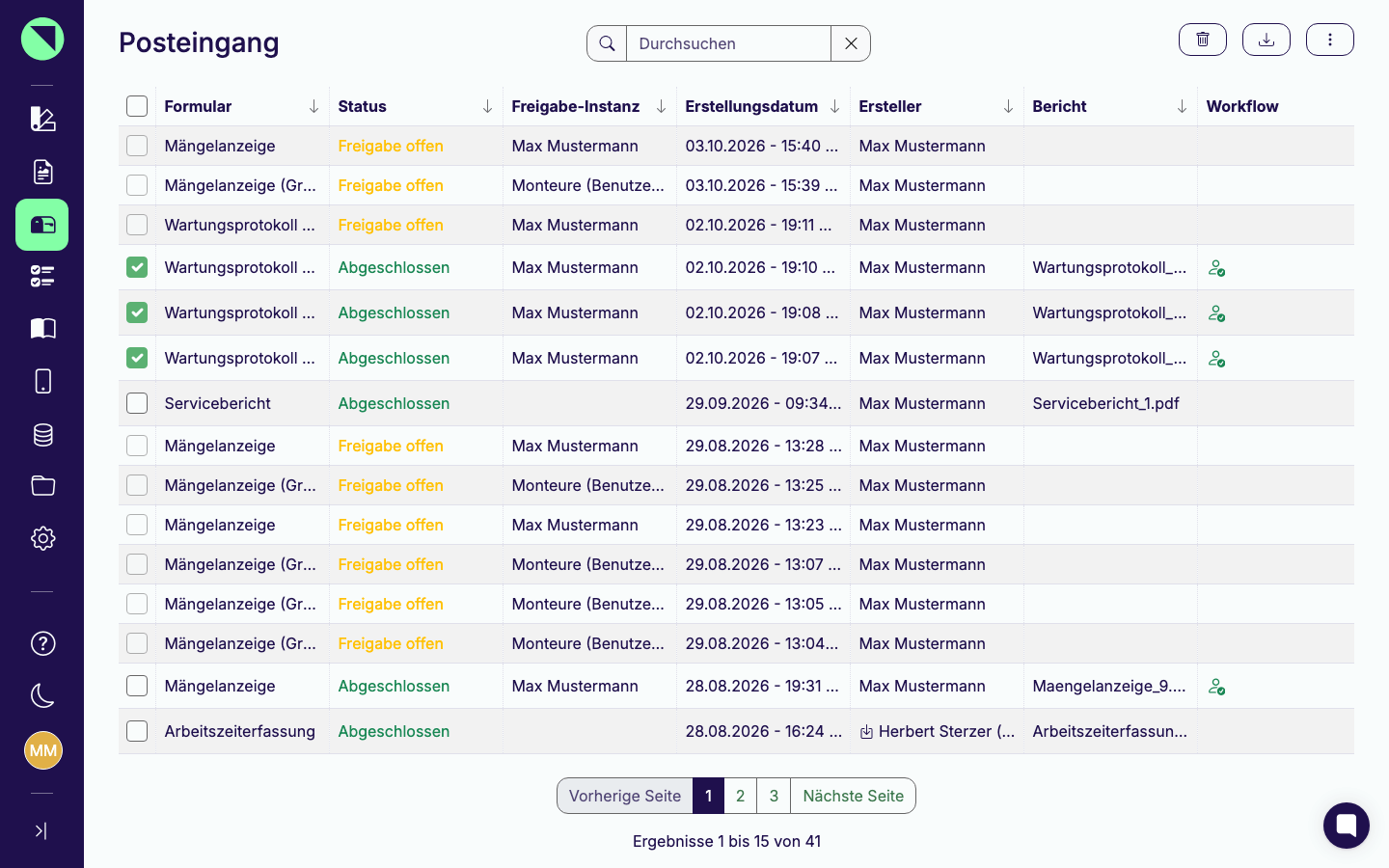Screen dimensions: 1389x868
Task: Check the Servicebericht row checkbox
Action: [x=137, y=403]
